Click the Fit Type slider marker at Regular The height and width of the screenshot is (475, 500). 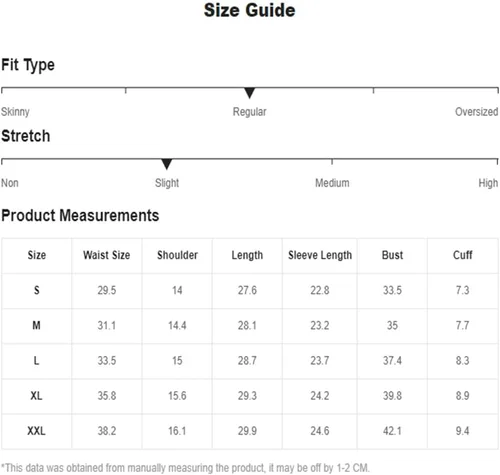[x=249, y=93]
